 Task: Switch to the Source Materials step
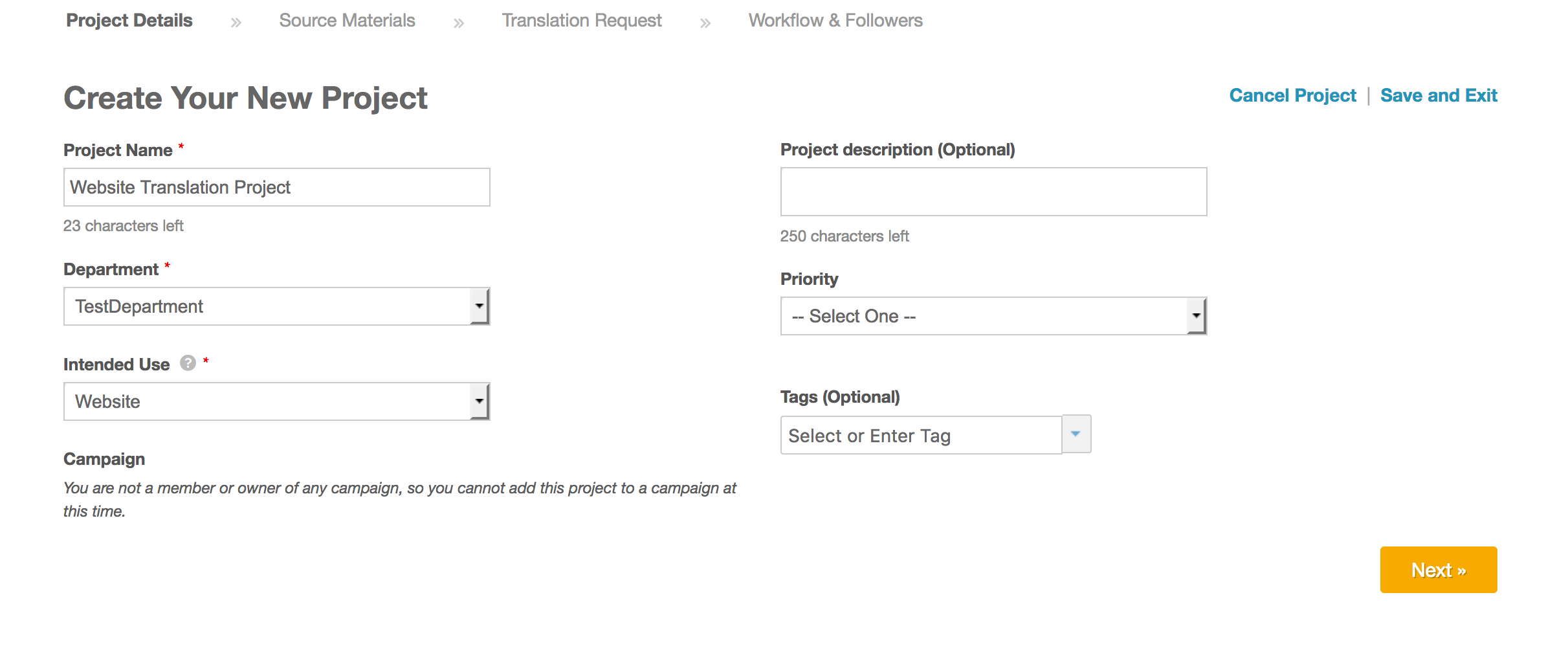tap(347, 21)
